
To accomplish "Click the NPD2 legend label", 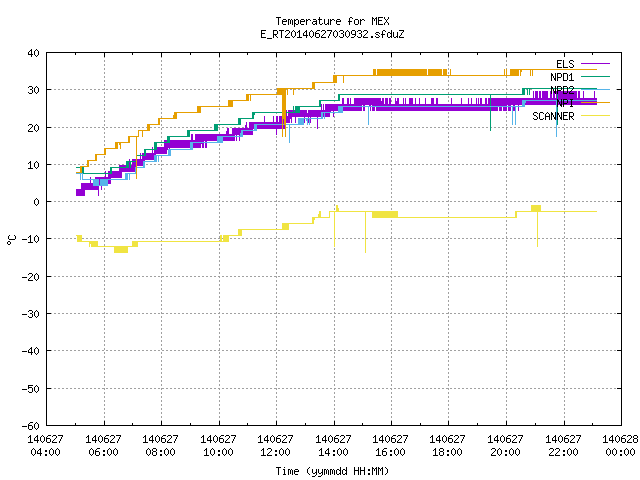I will point(562,90).
